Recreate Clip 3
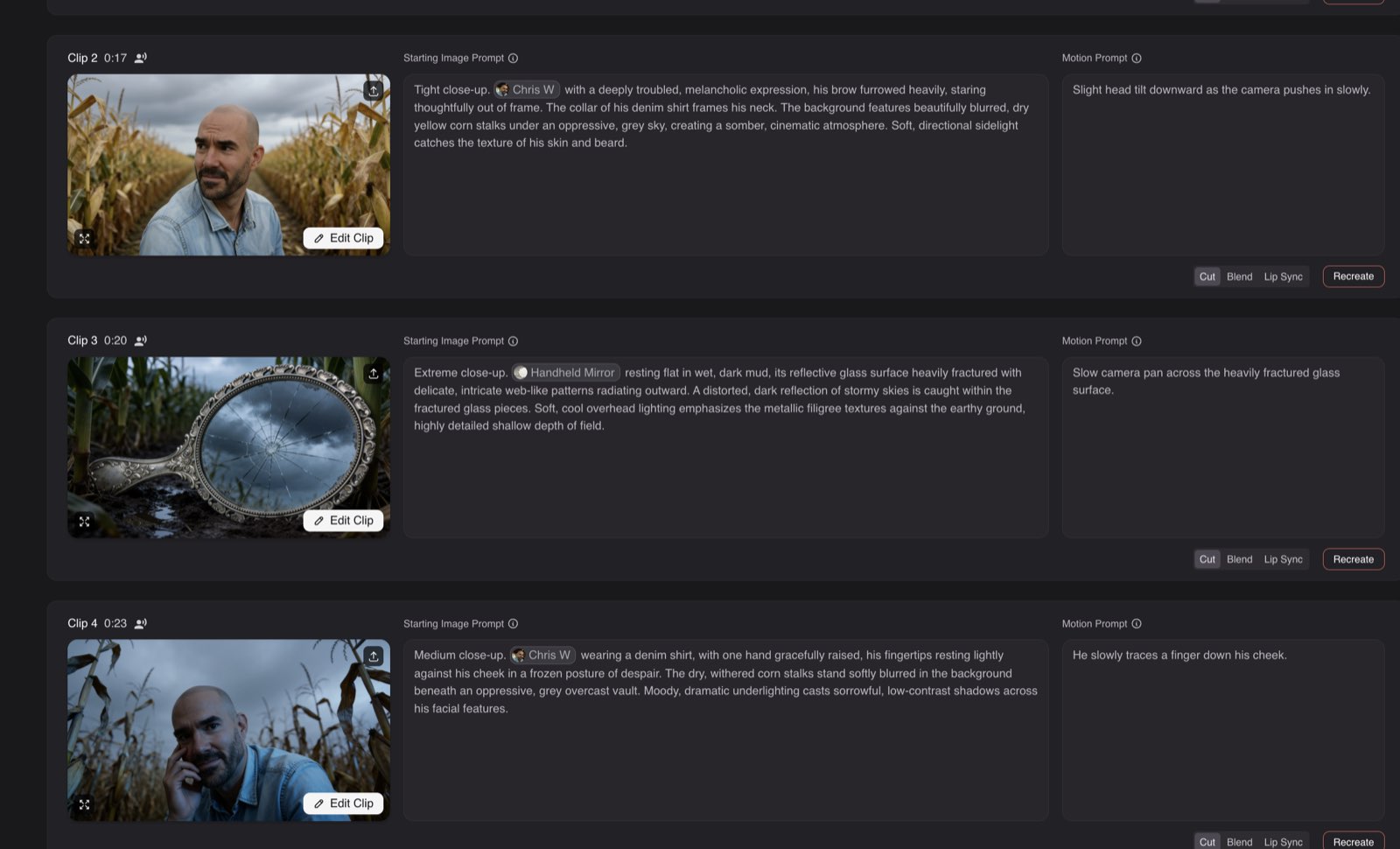The image size is (1400, 849). 1353,559
